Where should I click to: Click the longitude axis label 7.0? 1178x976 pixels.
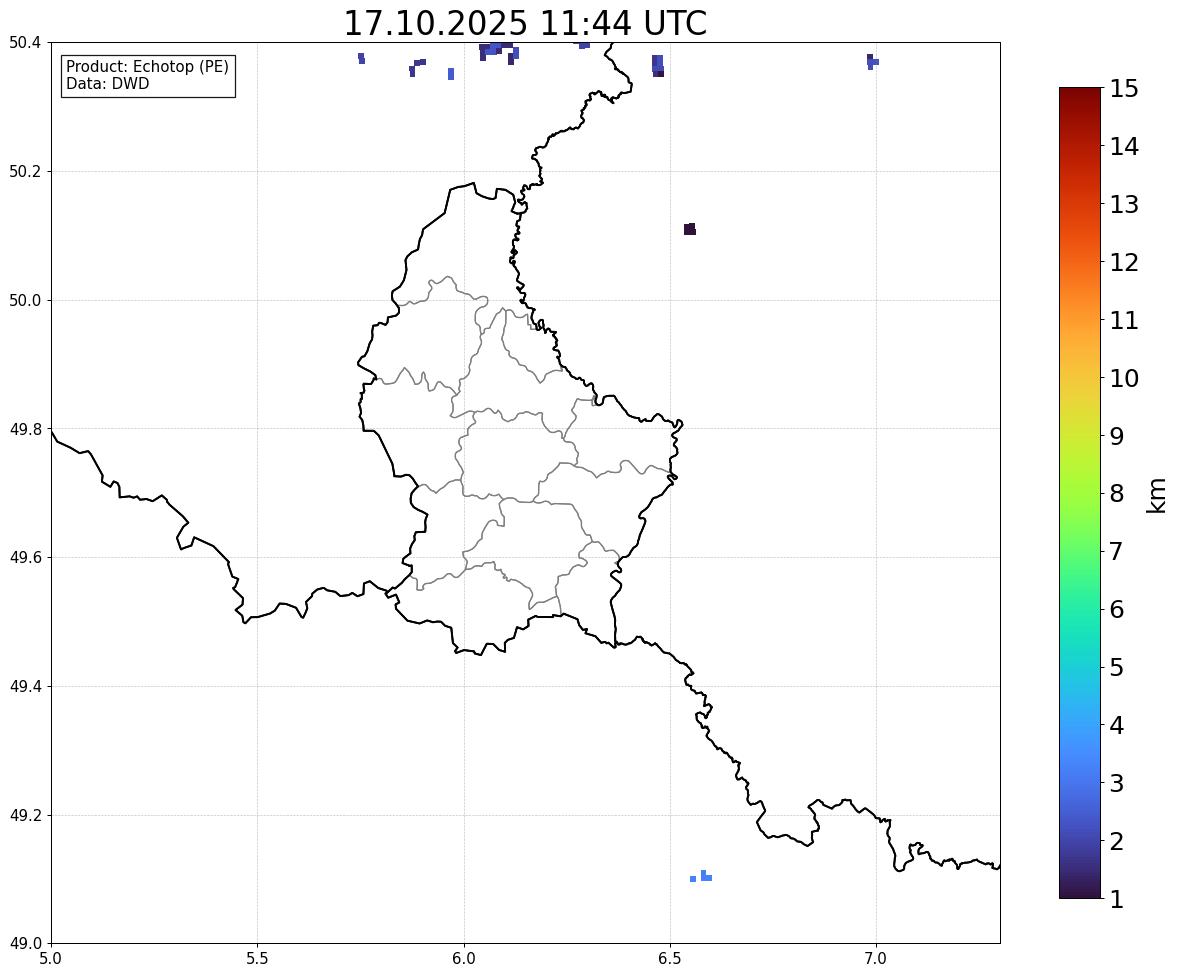[x=876, y=959]
